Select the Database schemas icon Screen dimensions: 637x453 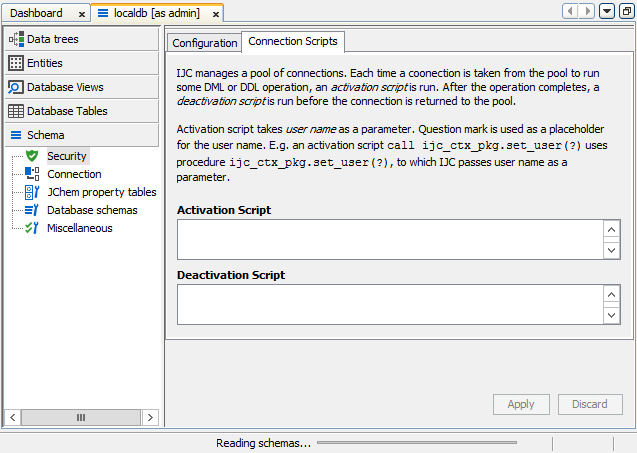pyautogui.click(x=32, y=210)
